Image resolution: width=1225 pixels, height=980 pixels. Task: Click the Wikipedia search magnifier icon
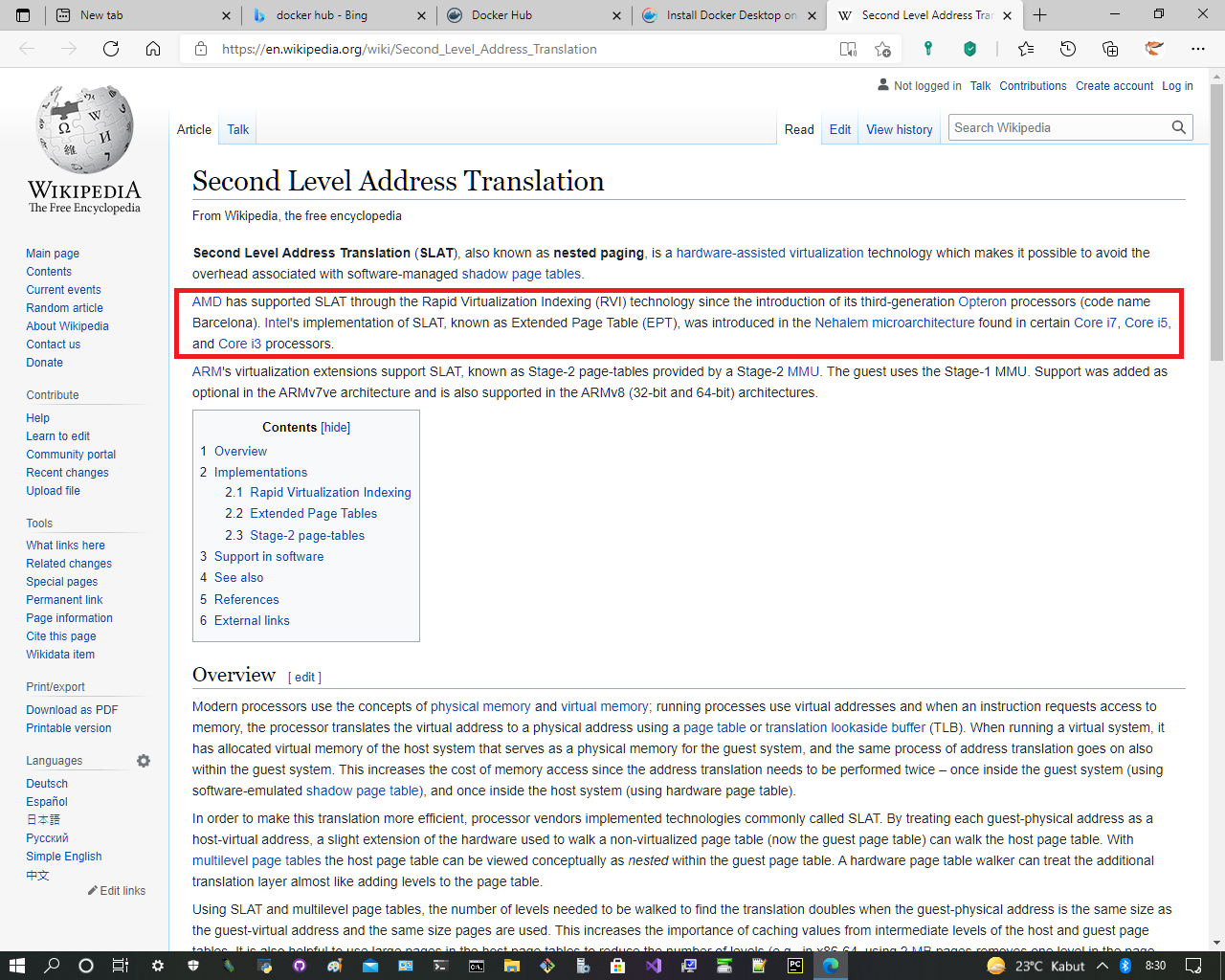(x=1179, y=127)
